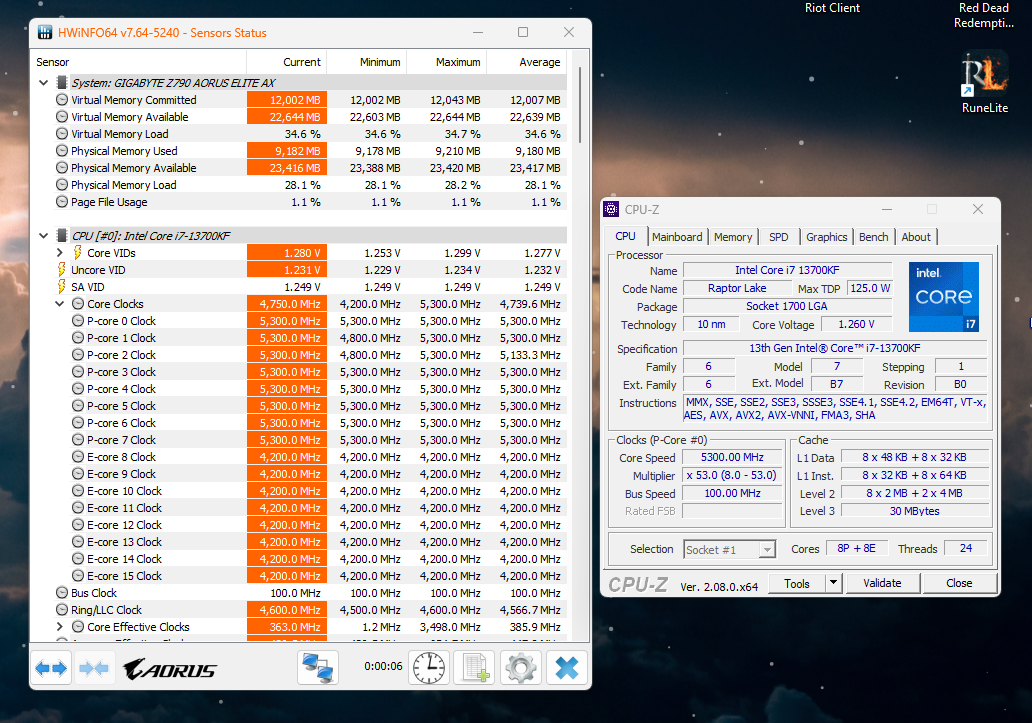Viewport: 1032px width, 723px height.
Task: Click the Core Speed 5300.00 MHz field
Action: [x=732, y=457]
